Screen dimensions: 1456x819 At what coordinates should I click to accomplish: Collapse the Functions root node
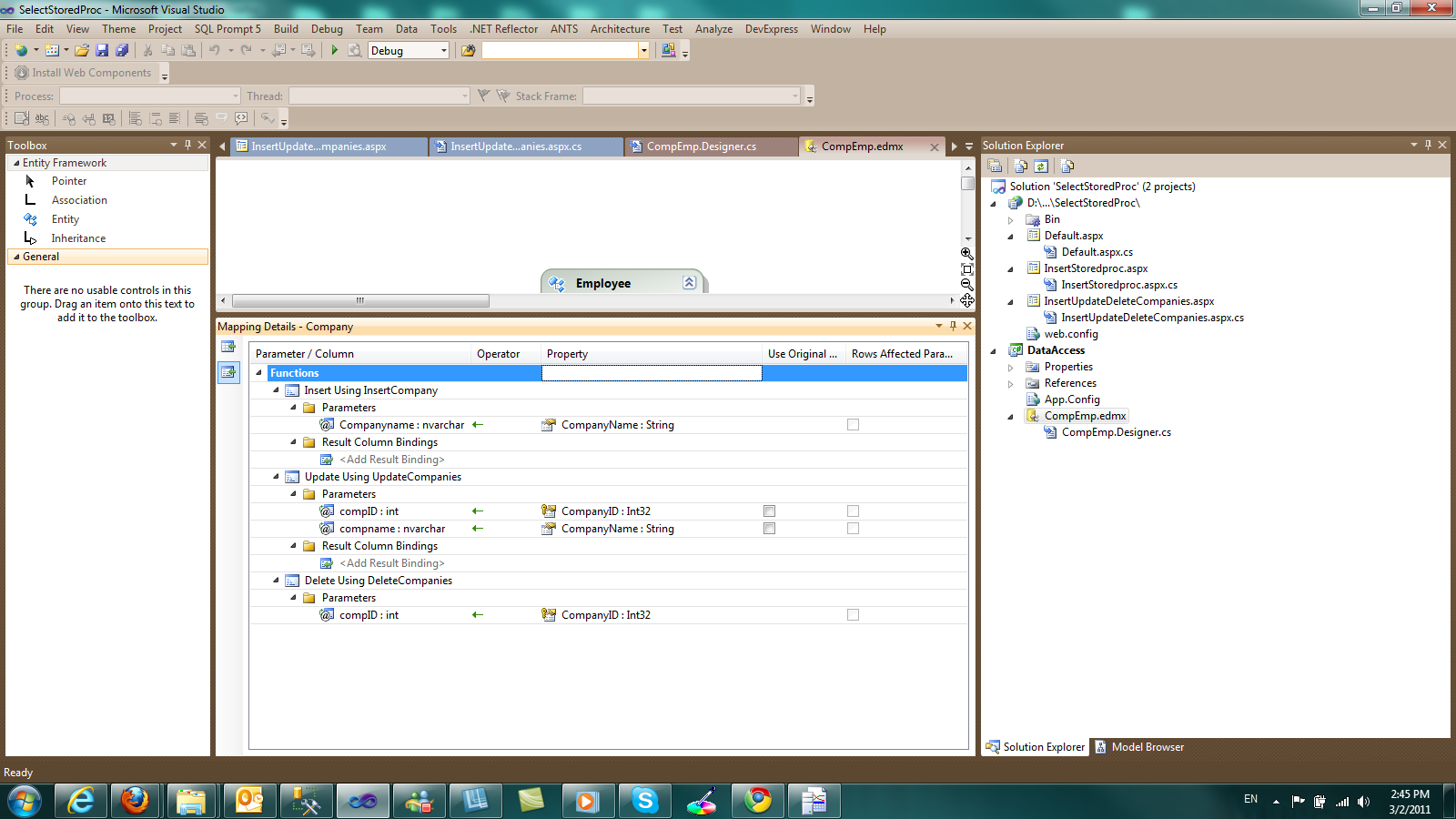point(259,373)
